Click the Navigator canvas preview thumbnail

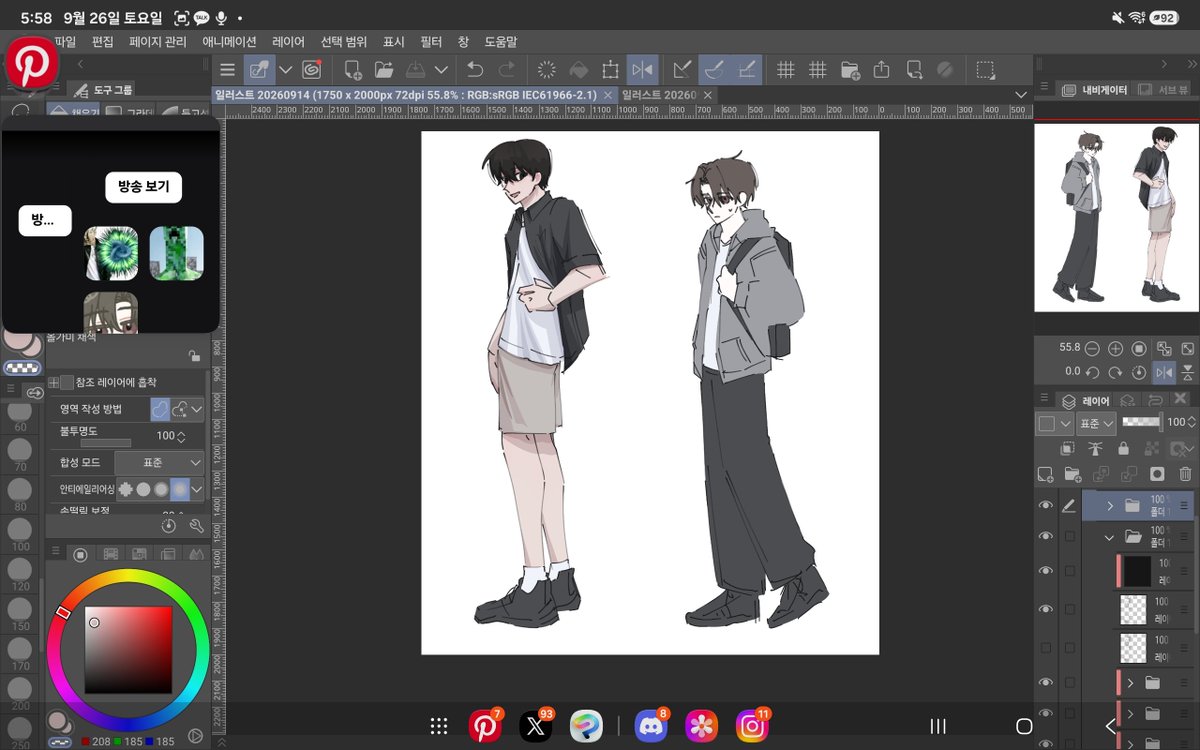(x=1116, y=217)
